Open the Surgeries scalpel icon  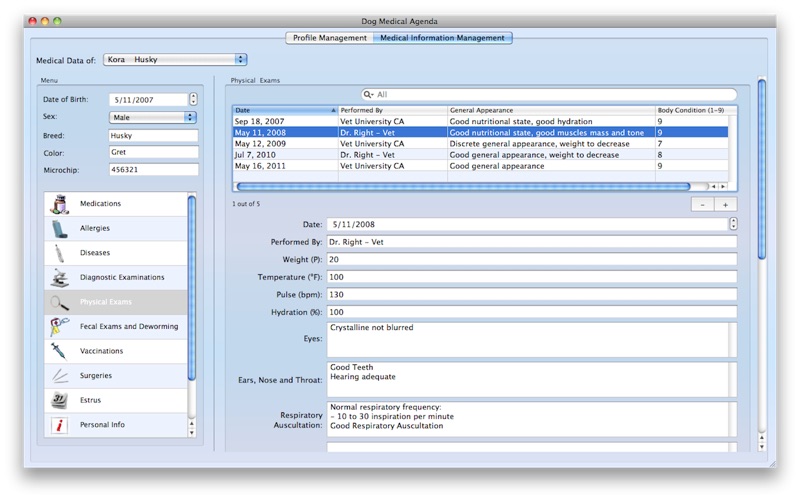(x=60, y=376)
